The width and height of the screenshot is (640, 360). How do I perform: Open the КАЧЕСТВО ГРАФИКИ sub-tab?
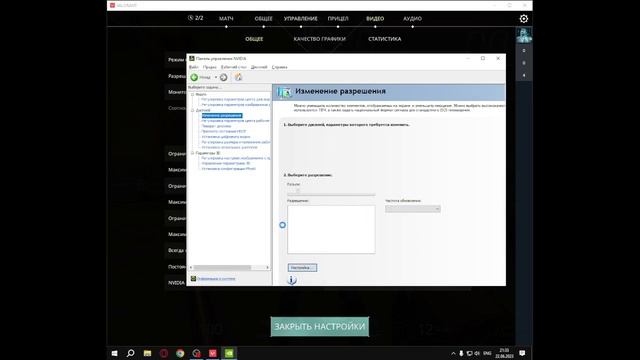click(x=320, y=39)
